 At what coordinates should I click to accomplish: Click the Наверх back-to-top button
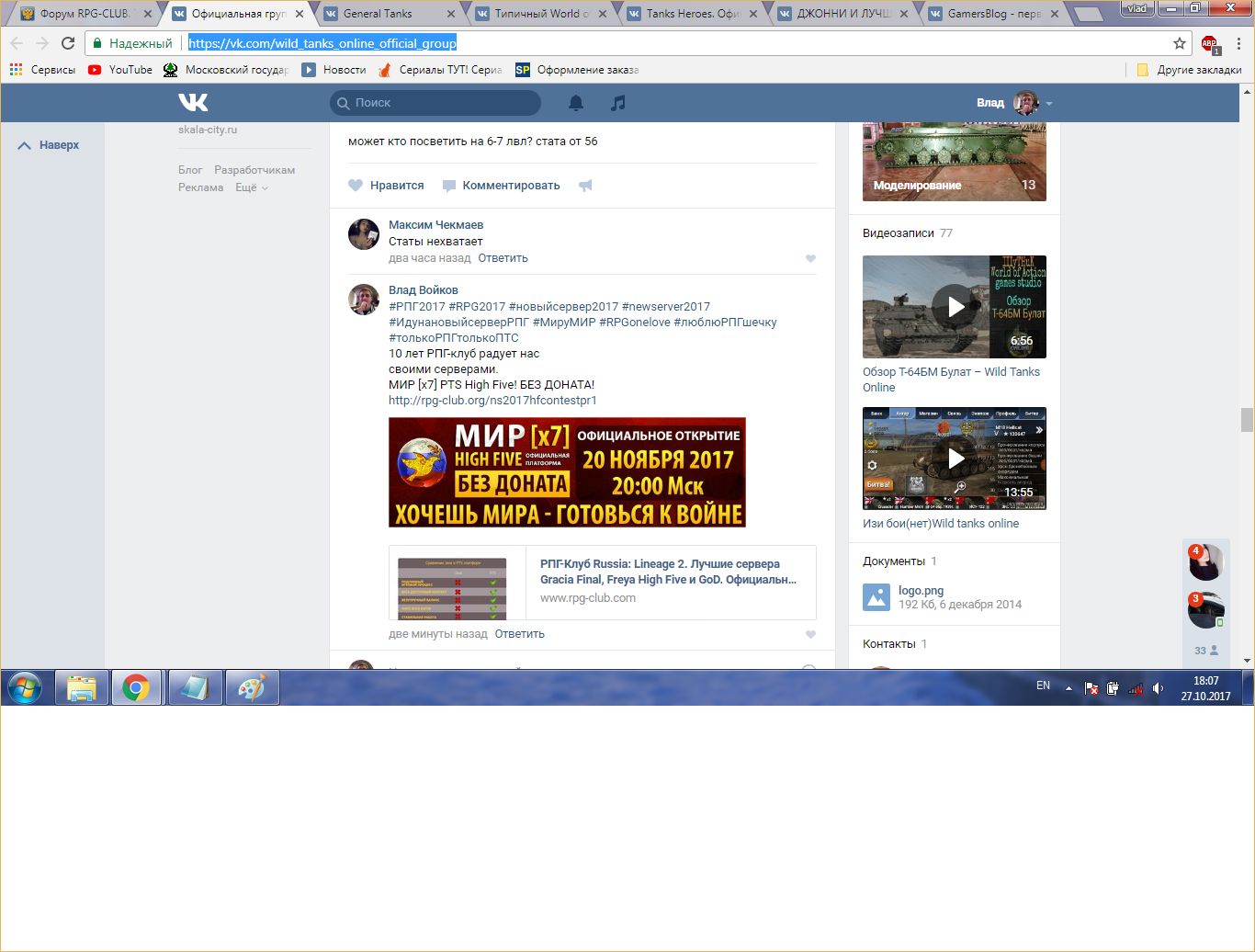coord(49,145)
